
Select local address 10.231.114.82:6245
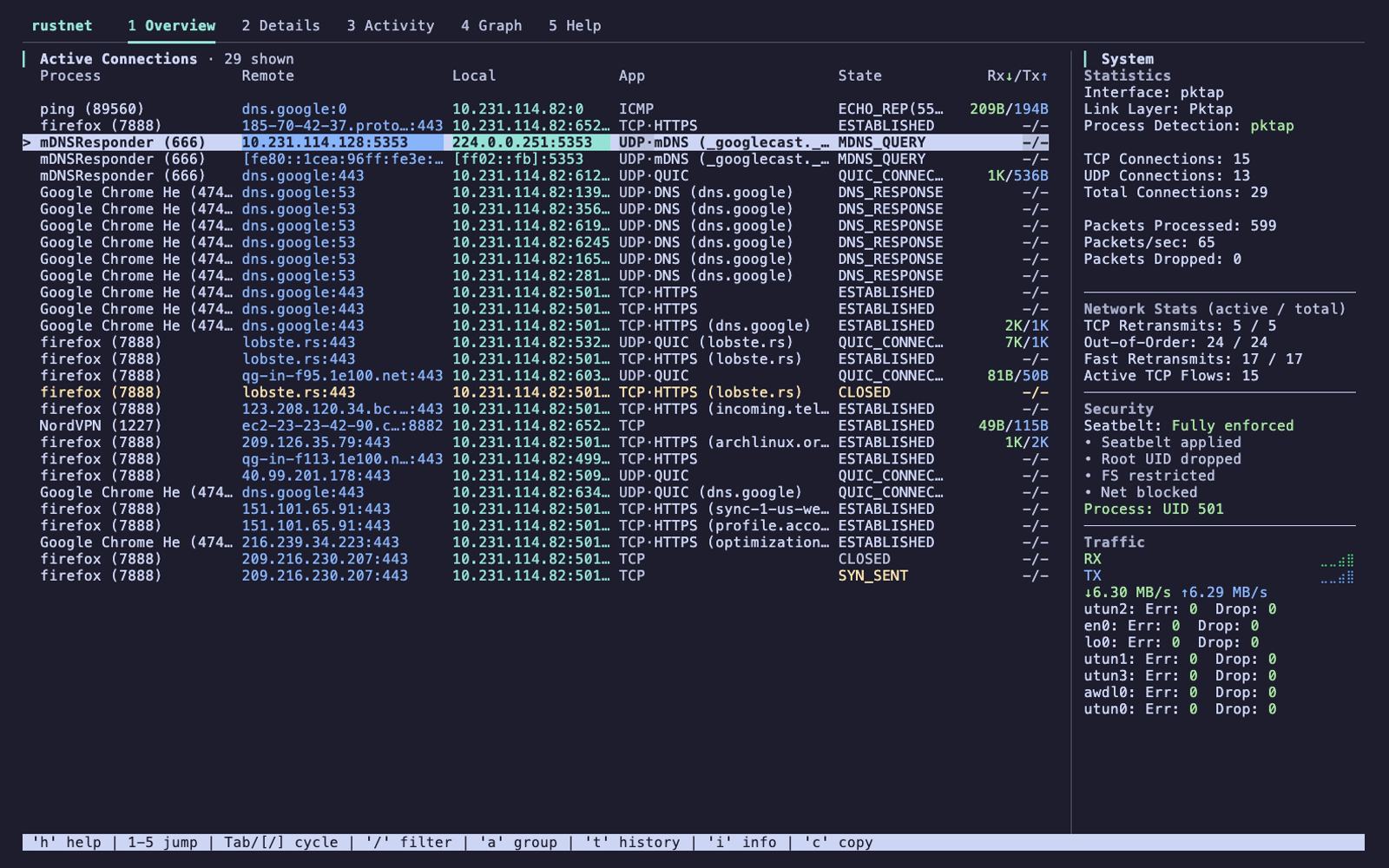click(530, 242)
